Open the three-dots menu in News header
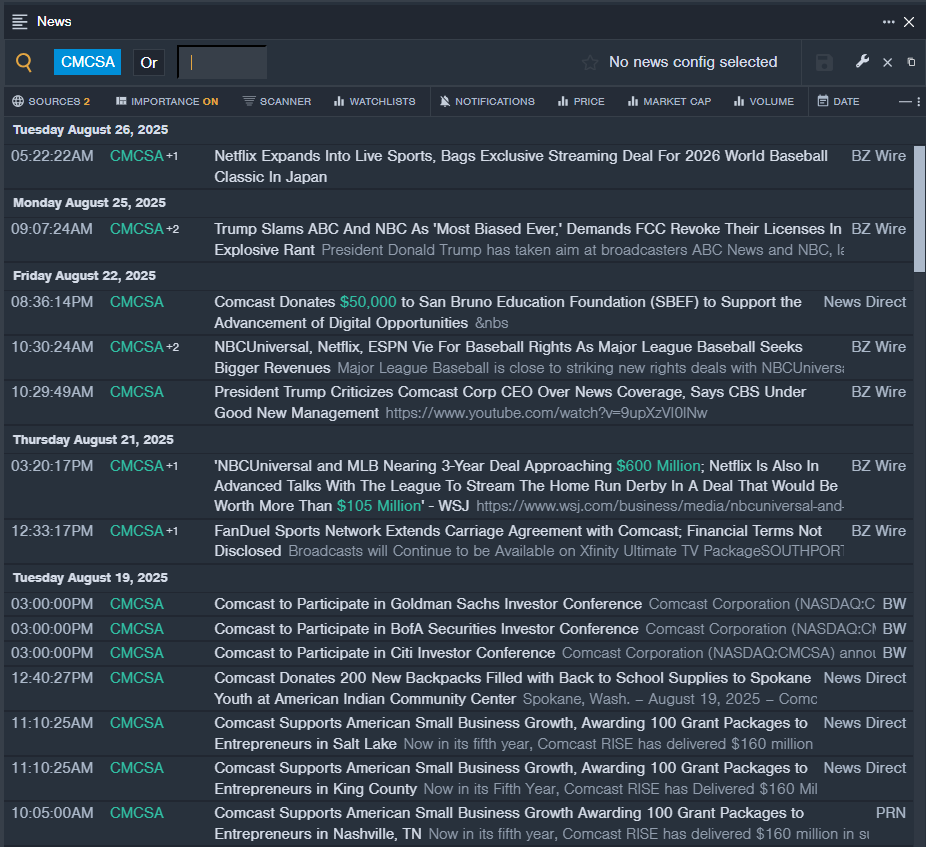 pos(888,22)
